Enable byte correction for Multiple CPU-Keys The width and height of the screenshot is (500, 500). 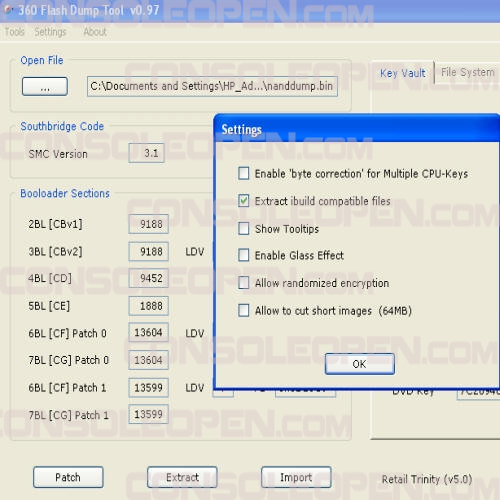point(244,173)
